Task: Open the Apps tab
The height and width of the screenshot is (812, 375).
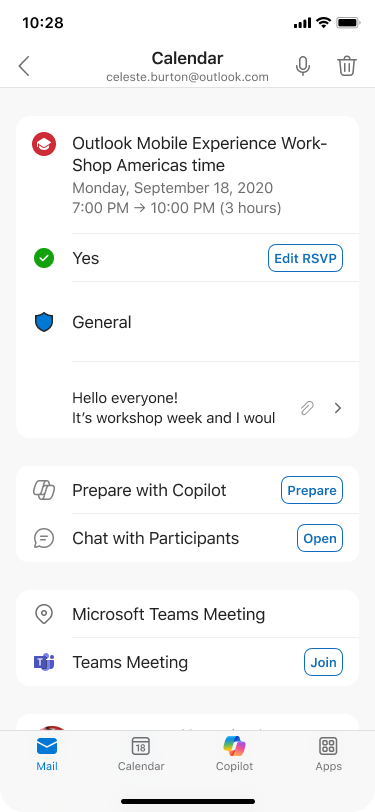Action: [x=328, y=754]
